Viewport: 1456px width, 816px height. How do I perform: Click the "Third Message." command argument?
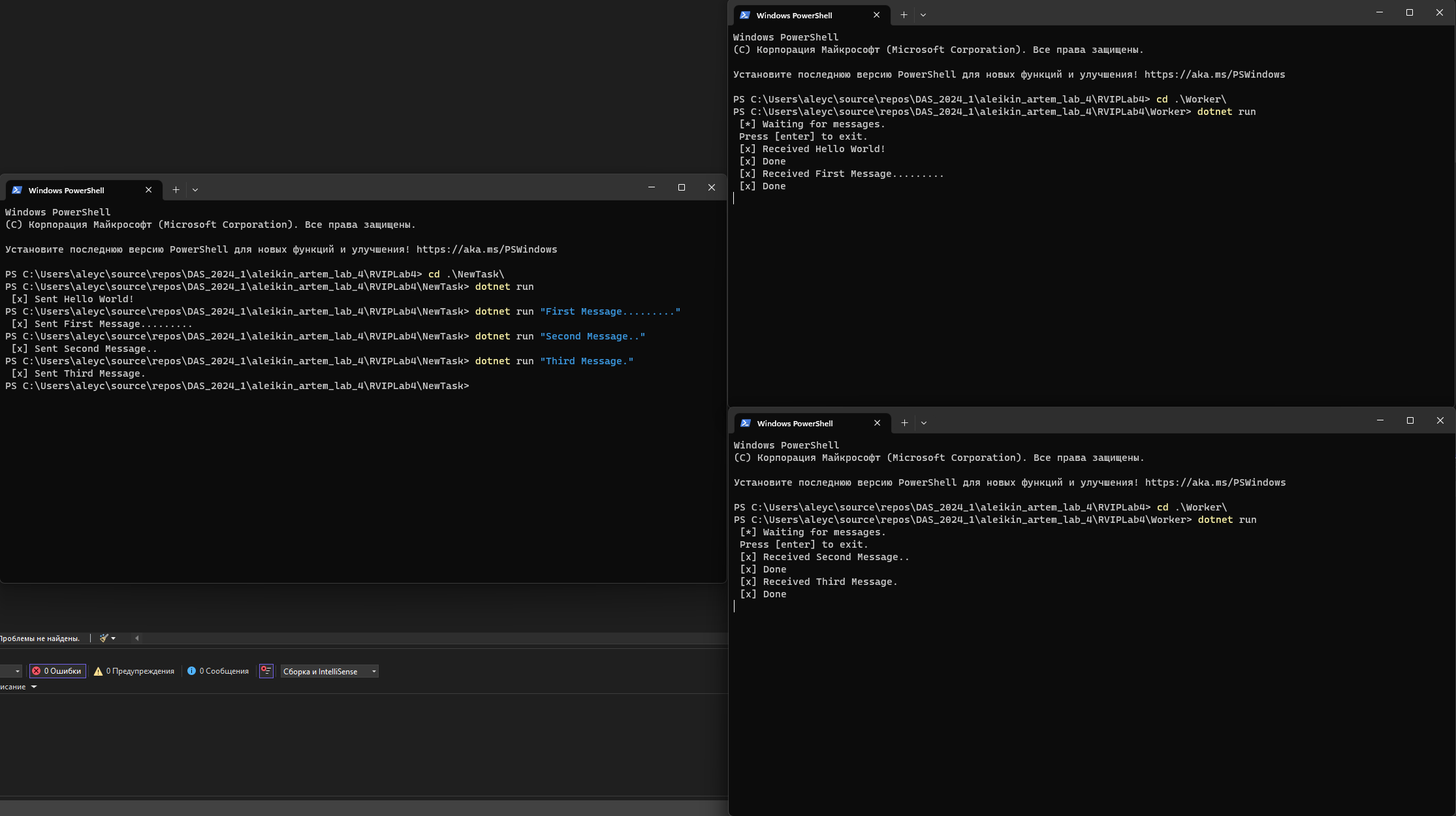(586, 361)
